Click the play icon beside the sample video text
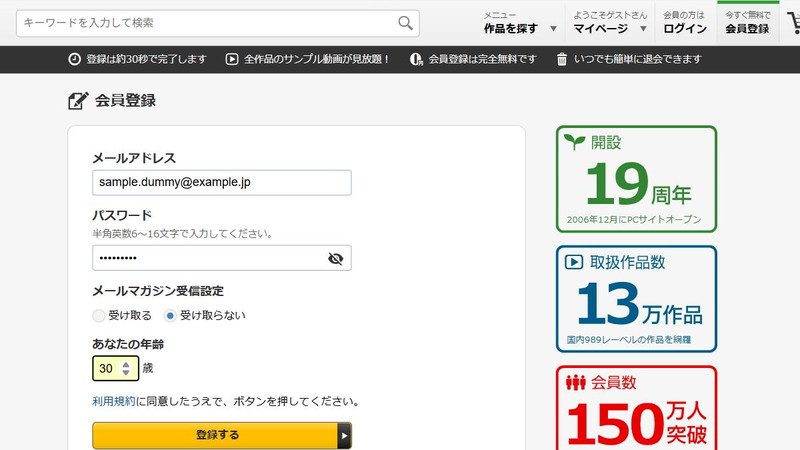Image resolution: width=800 pixels, height=450 pixels. pos(232,59)
